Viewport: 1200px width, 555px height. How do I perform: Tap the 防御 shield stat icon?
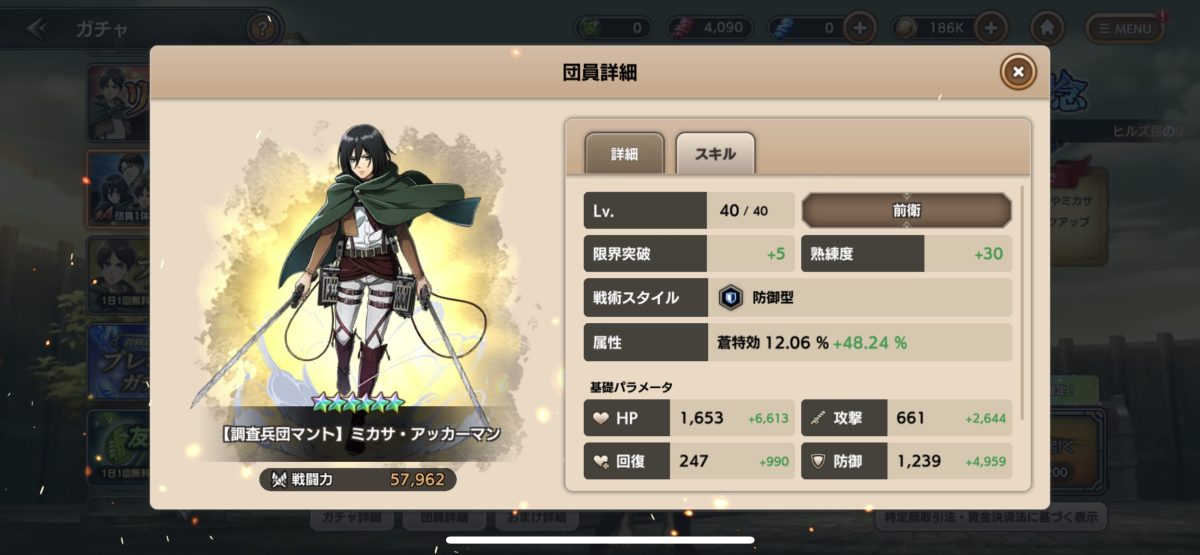click(819, 461)
